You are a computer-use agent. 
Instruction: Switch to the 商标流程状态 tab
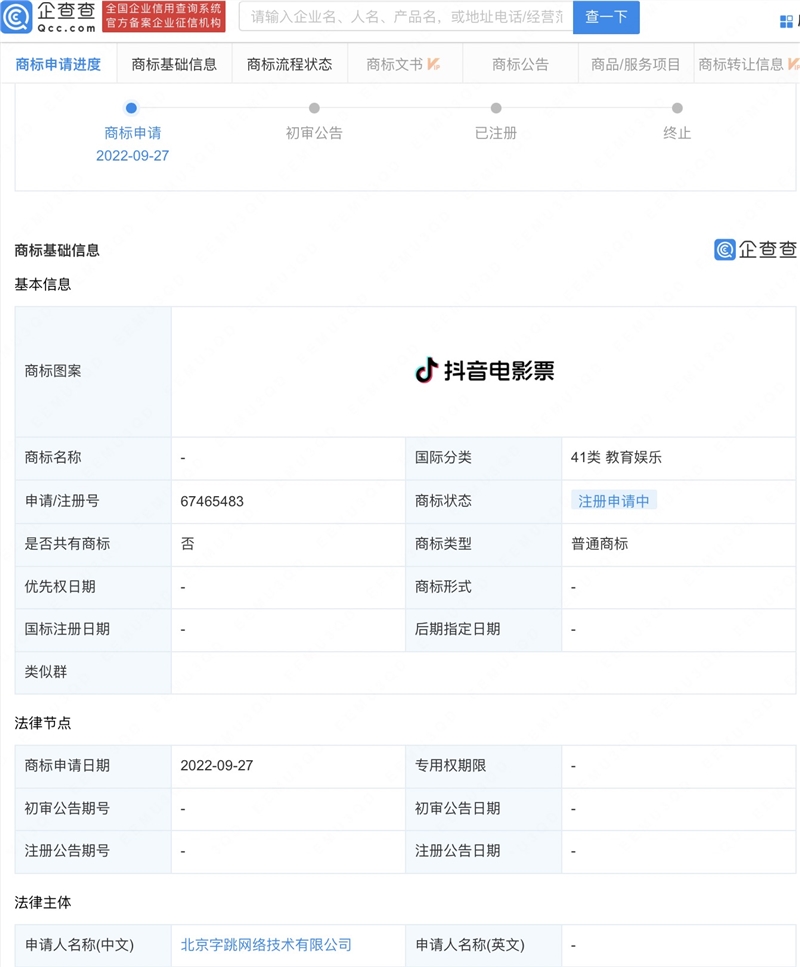[x=289, y=63]
